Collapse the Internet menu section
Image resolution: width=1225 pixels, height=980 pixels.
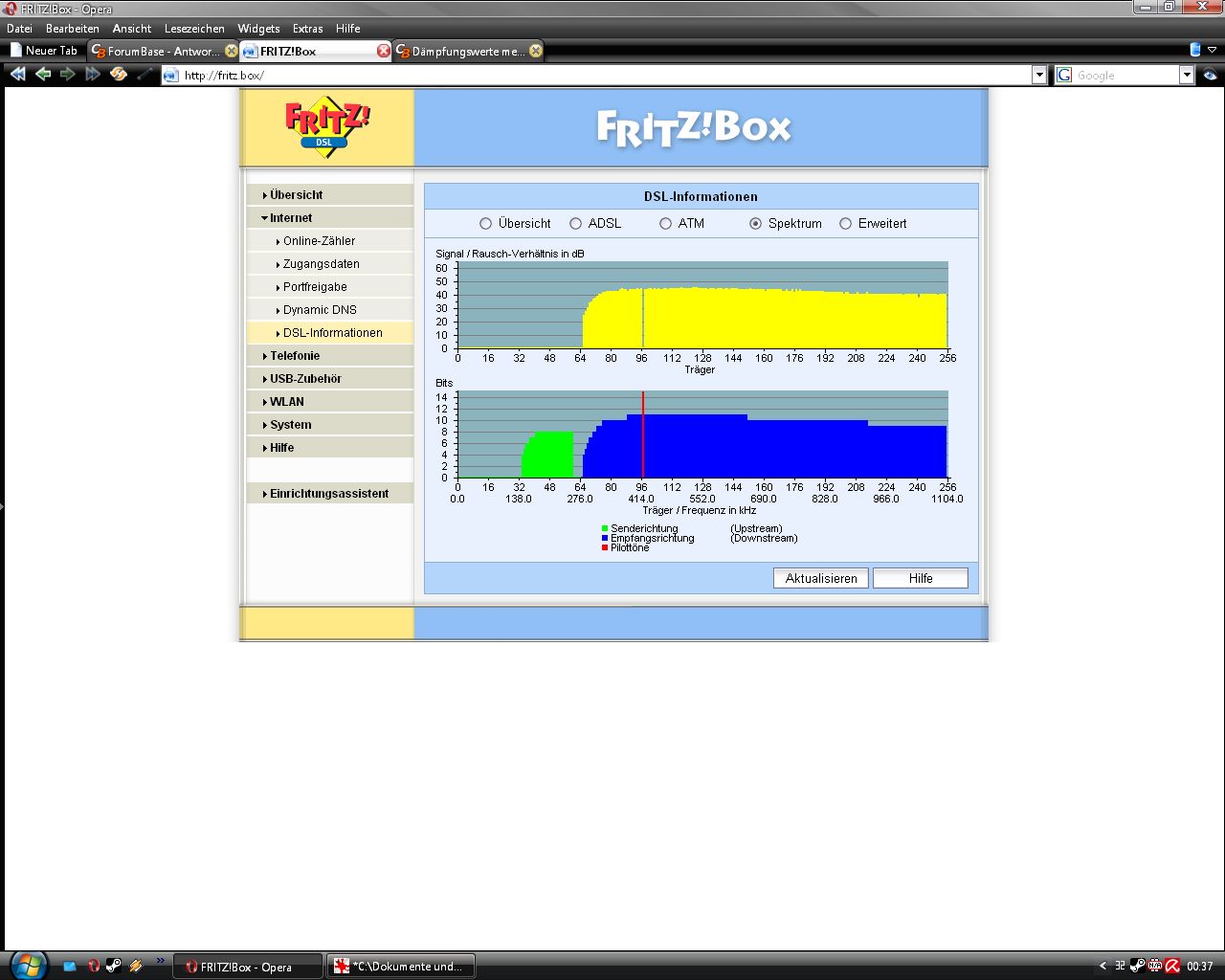[x=330, y=217]
